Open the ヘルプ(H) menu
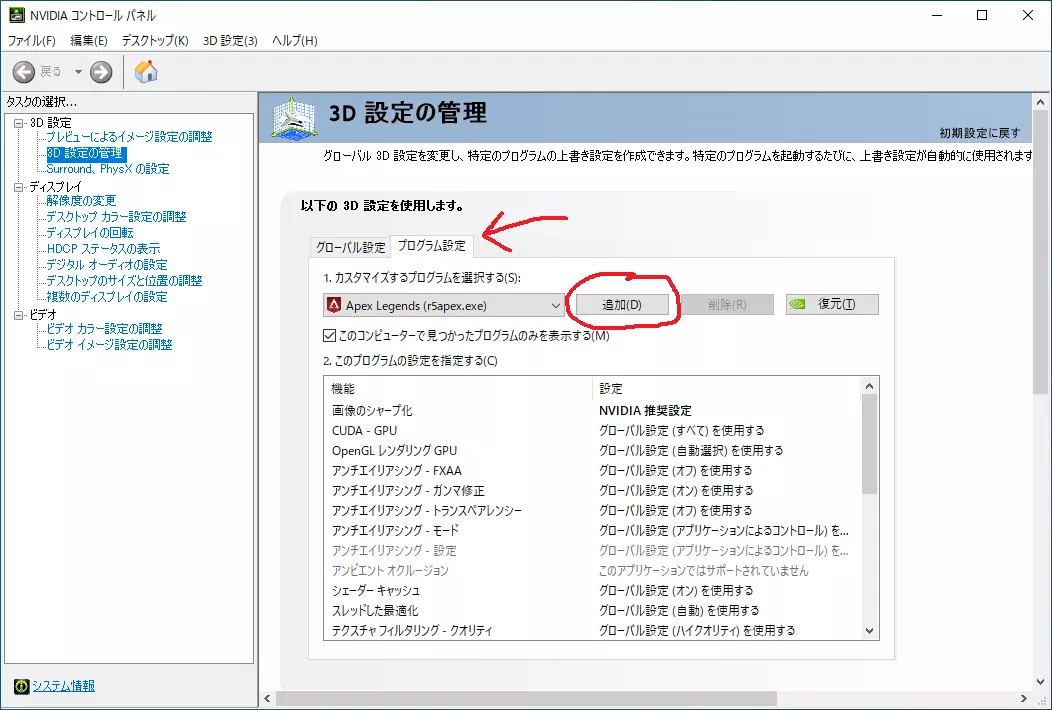This screenshot has width=1052, height=710. (x=295, y=40)
